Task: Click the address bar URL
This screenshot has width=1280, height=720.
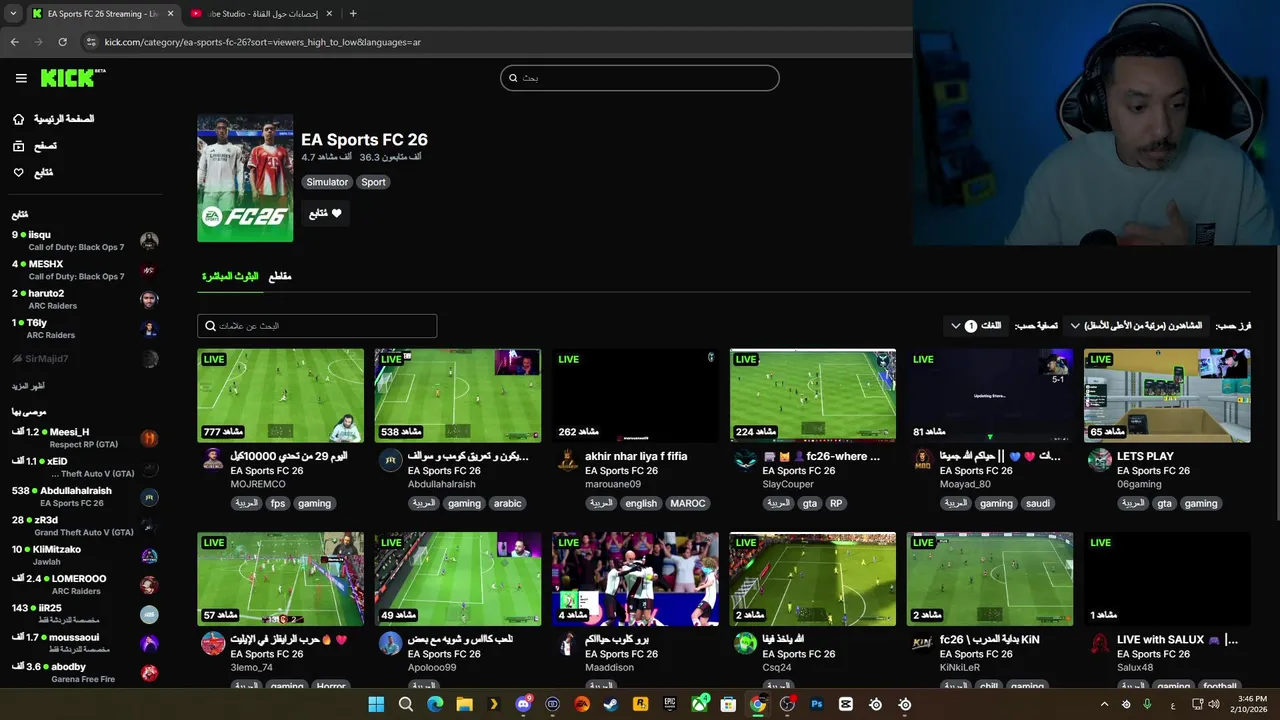Action: pyautogui.click(x=262, y=42)
